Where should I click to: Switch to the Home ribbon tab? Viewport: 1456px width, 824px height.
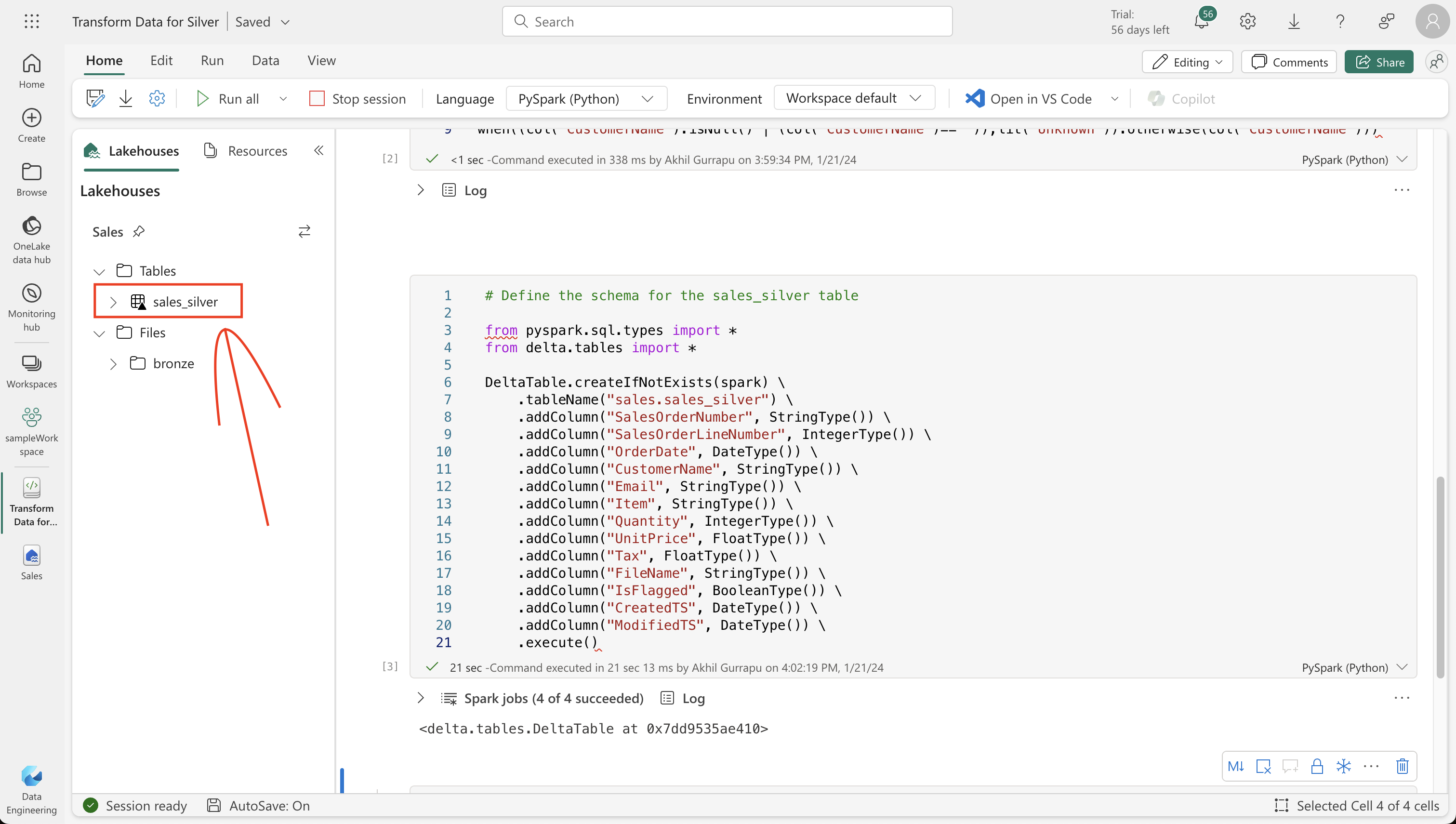click(104, 61)
